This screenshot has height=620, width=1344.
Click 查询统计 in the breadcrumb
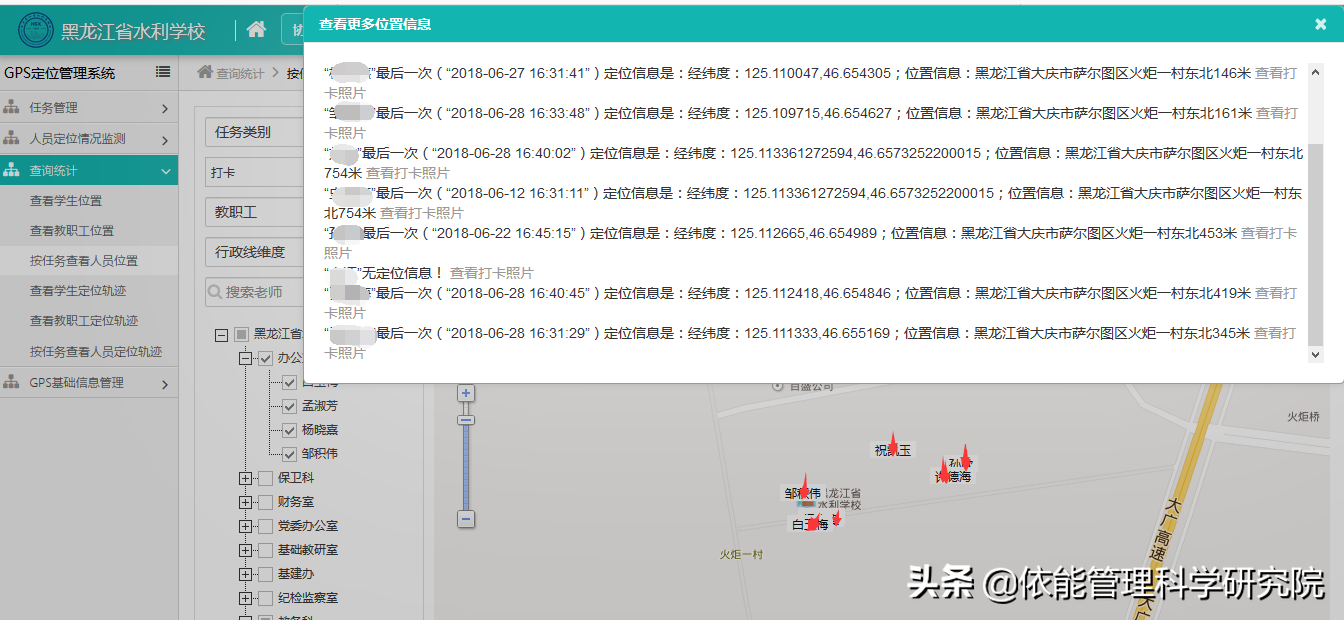click(x=241, y=73)
